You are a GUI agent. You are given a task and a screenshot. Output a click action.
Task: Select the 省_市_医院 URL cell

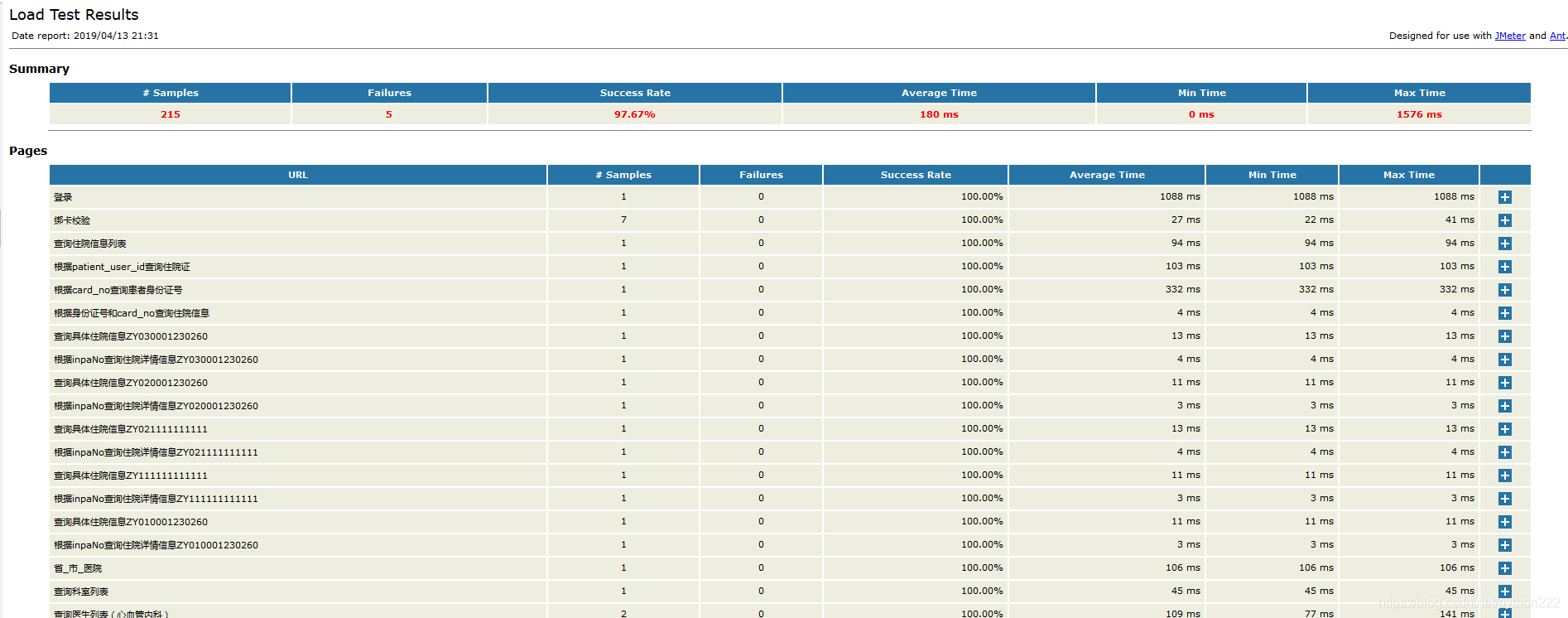tap(298, 568)
